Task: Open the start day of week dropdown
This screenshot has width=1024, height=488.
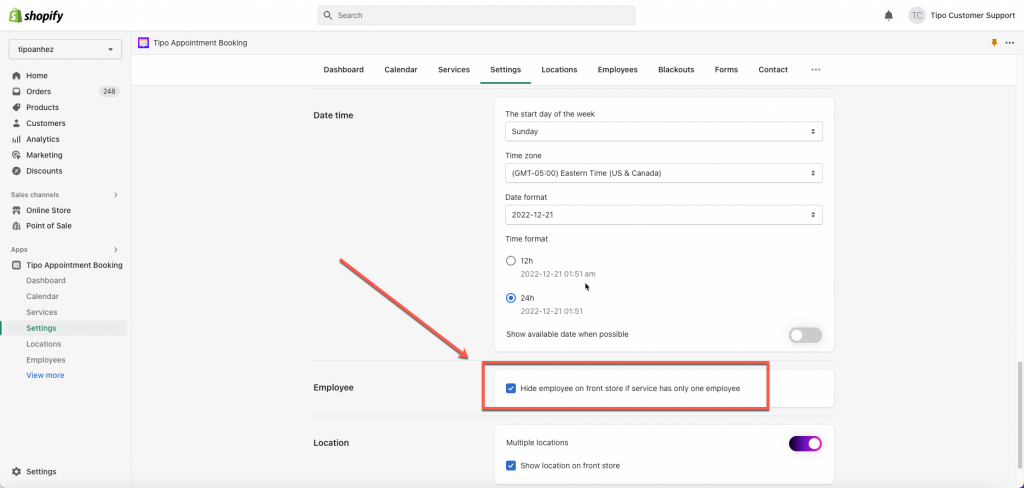Action: [x=664, y=131]
